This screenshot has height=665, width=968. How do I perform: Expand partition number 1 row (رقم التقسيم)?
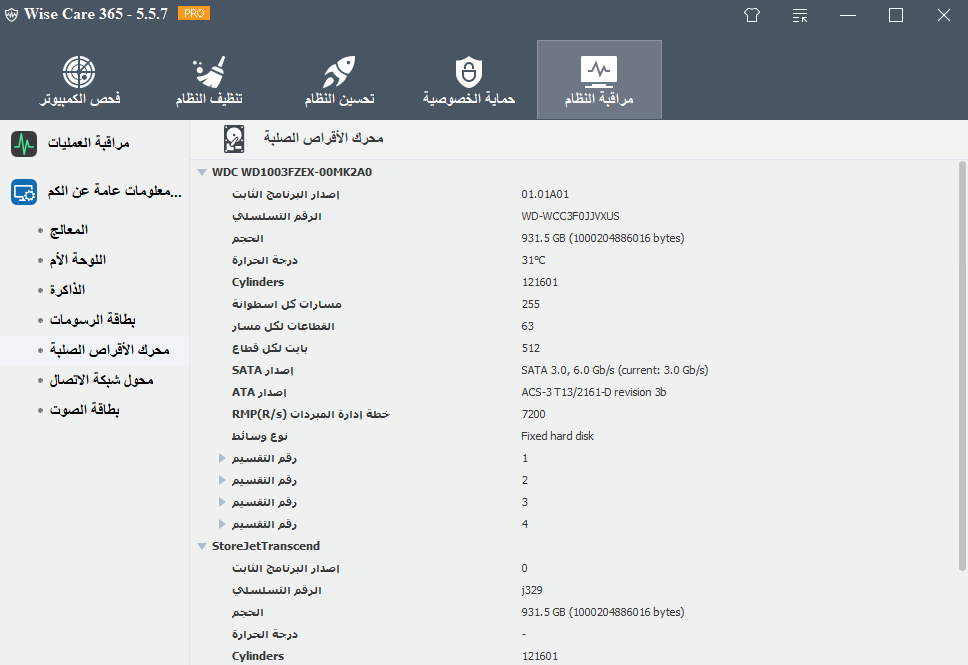click(x=222, y=458)
